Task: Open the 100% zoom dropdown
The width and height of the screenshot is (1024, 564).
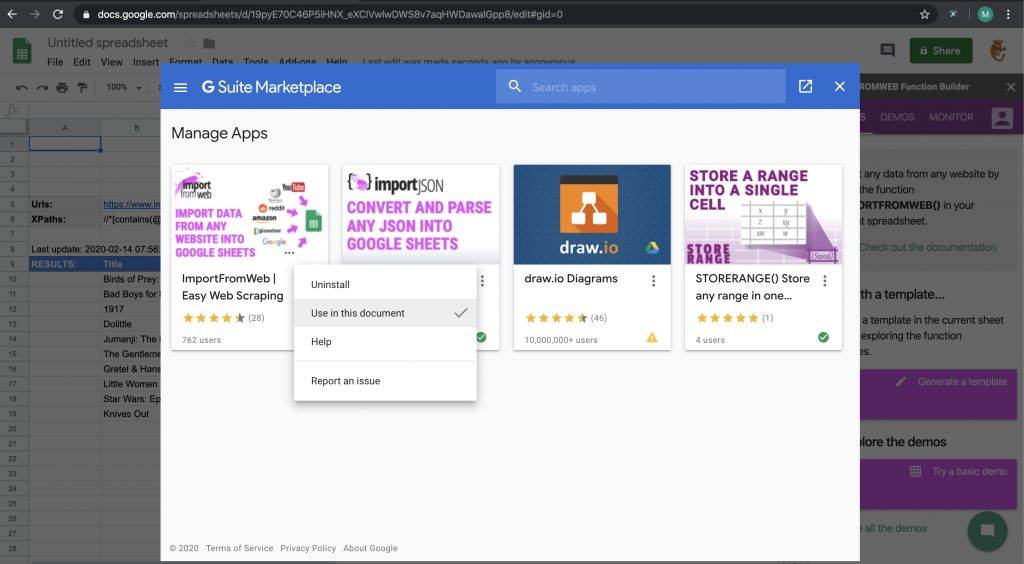Action: coord(124,87)
